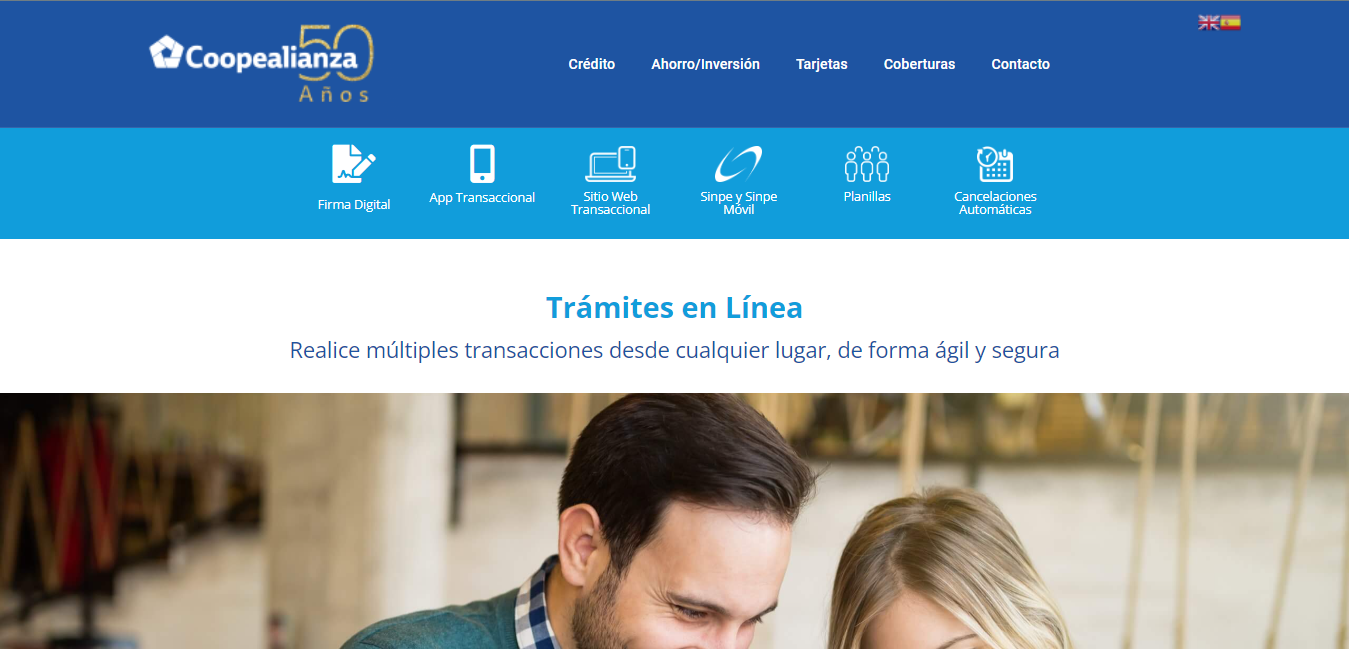Open the App Transaccional phone icon

482,164
